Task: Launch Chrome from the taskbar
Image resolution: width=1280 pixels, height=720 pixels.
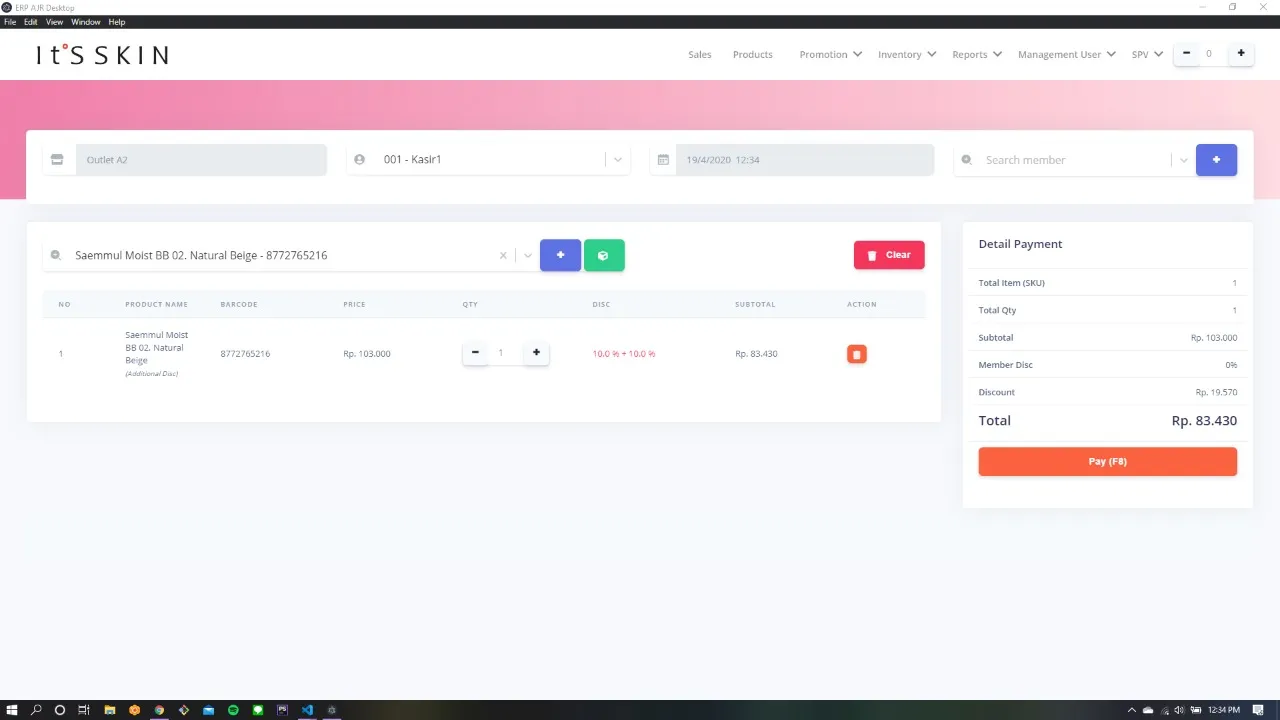Action: [x=159, y=710]
